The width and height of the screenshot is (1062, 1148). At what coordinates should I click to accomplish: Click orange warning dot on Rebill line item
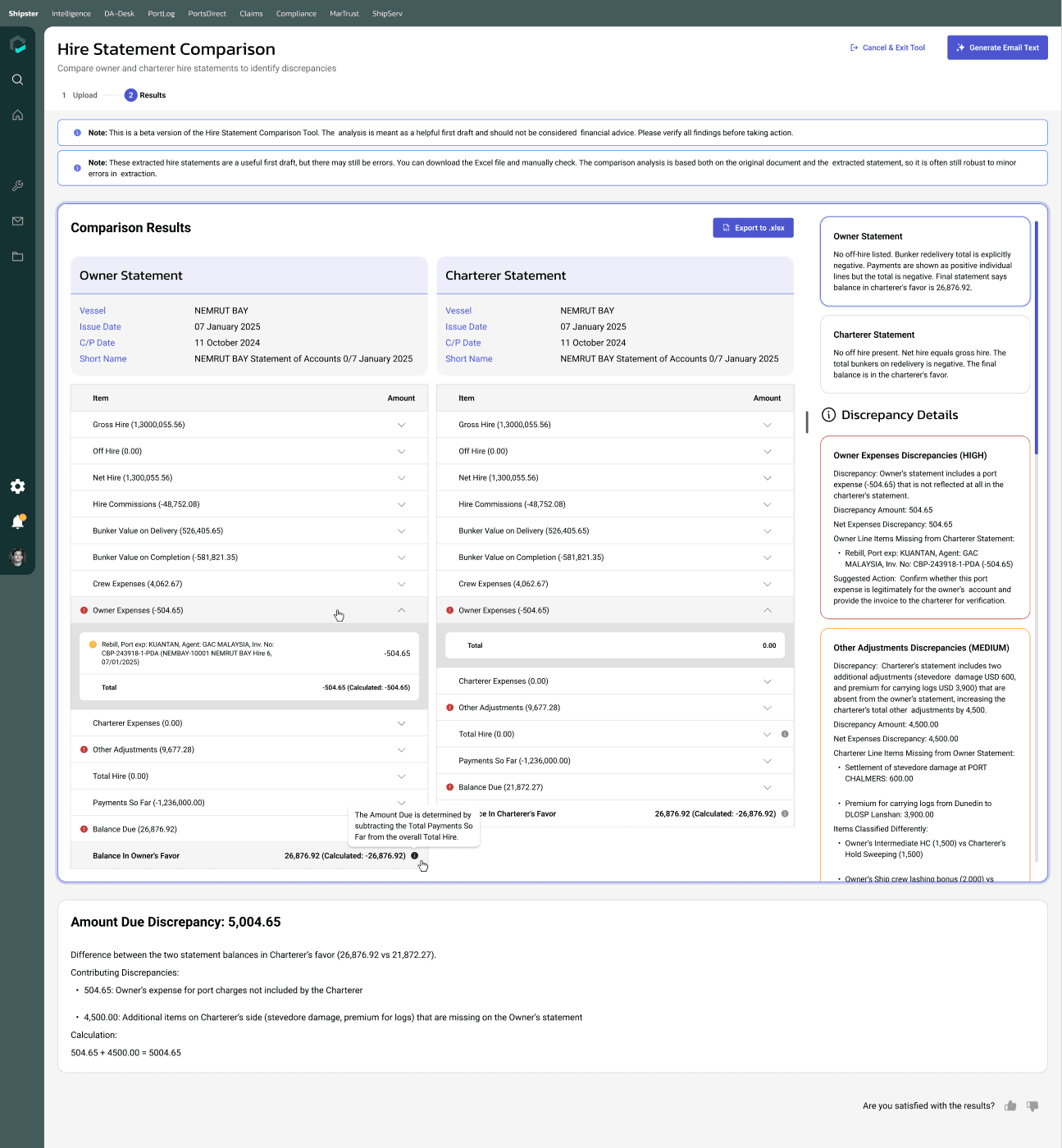(x=93, y=645)
